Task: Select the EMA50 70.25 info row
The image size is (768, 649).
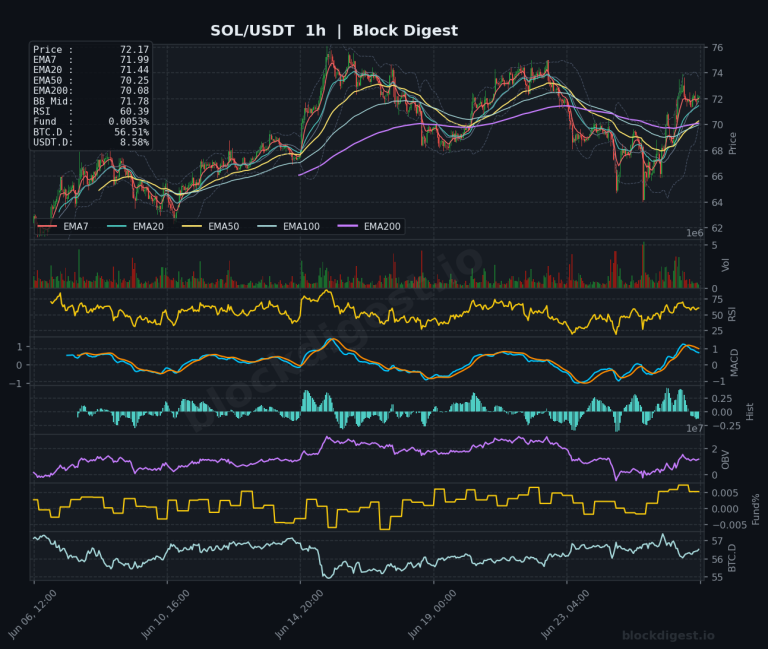Action: point(91,80)
